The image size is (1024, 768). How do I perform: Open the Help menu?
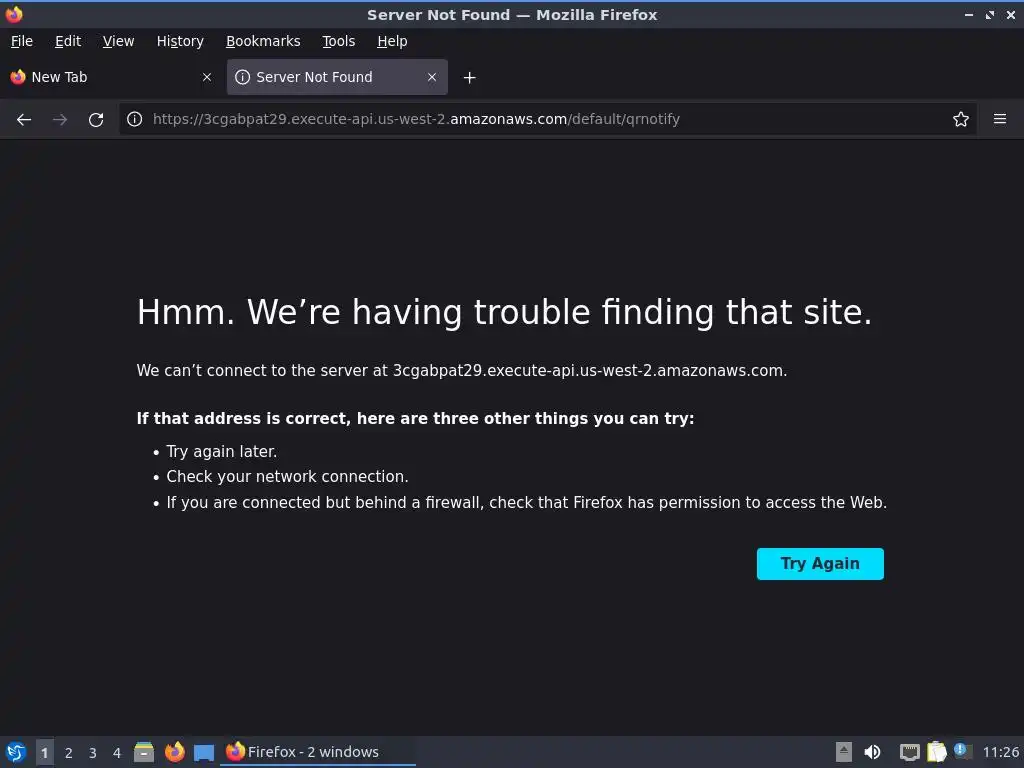pyautogui.click(x=392, y=41)
